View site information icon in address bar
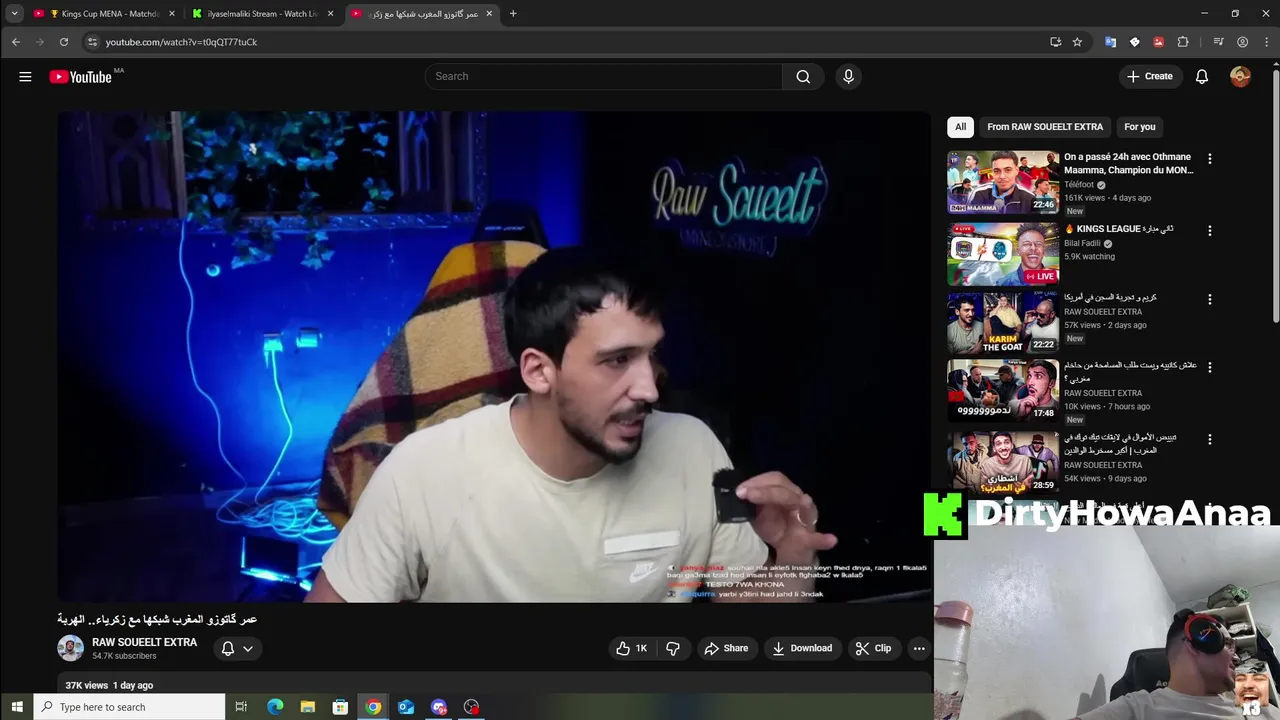Screen dimensions: 1280x720 point(92,42)
